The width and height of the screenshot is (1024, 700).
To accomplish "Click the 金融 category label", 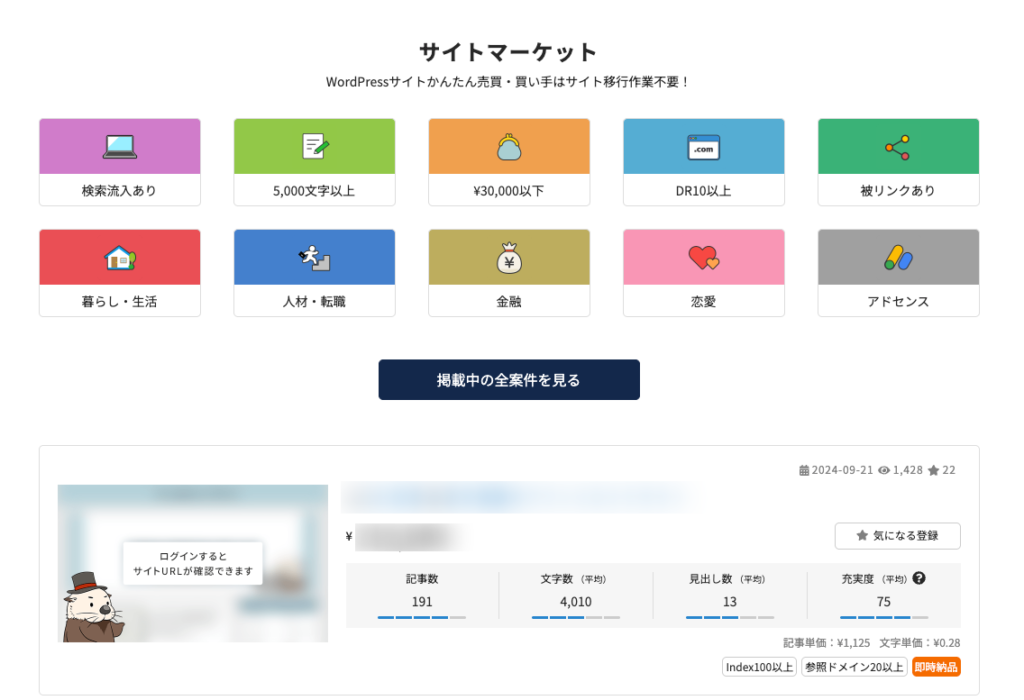I will 509,301.
